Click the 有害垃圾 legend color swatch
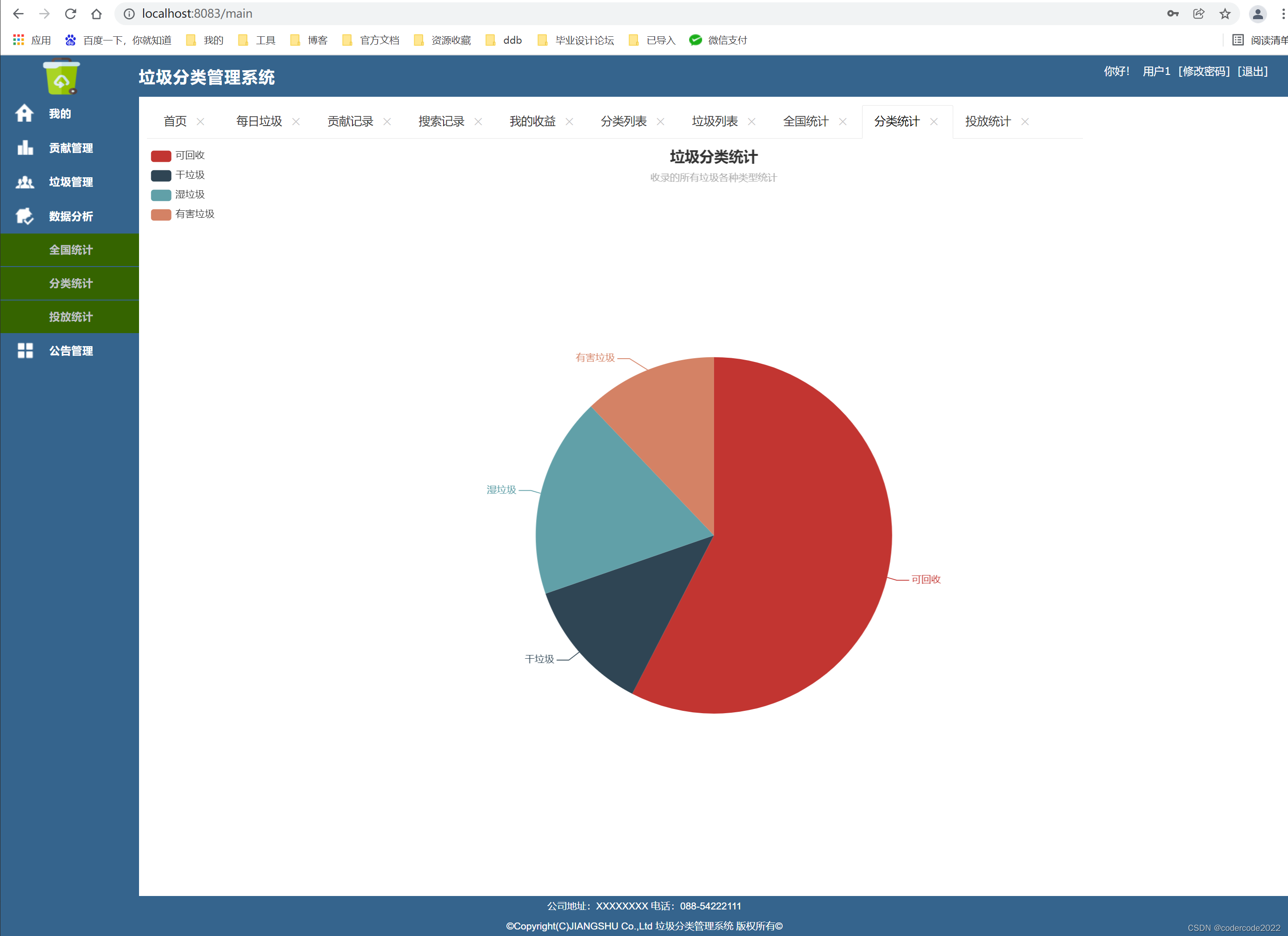The image size is (1288, 936). [x=161, y=214]
